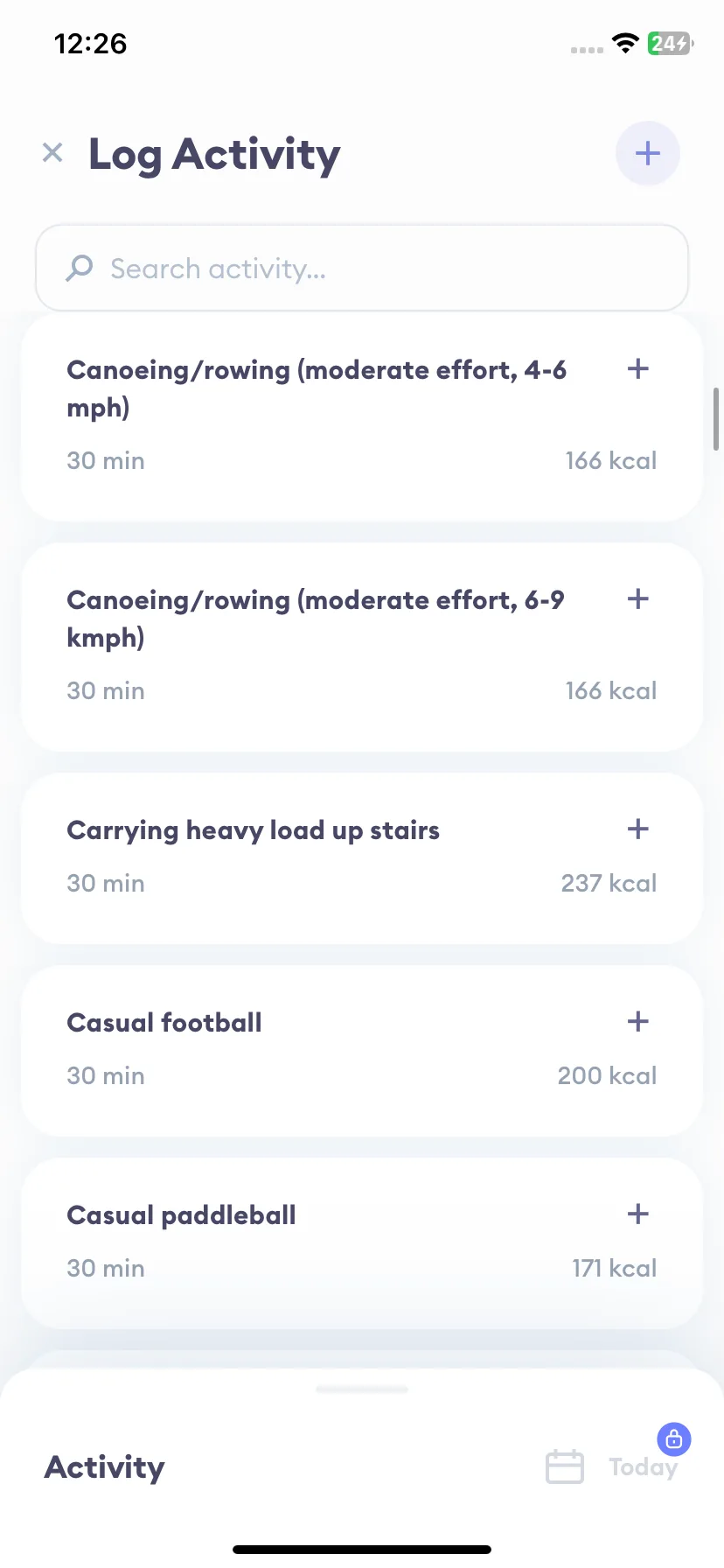The image size is (724, 1568).
Task: Focus the Search activity field
Action: [362, 268]
